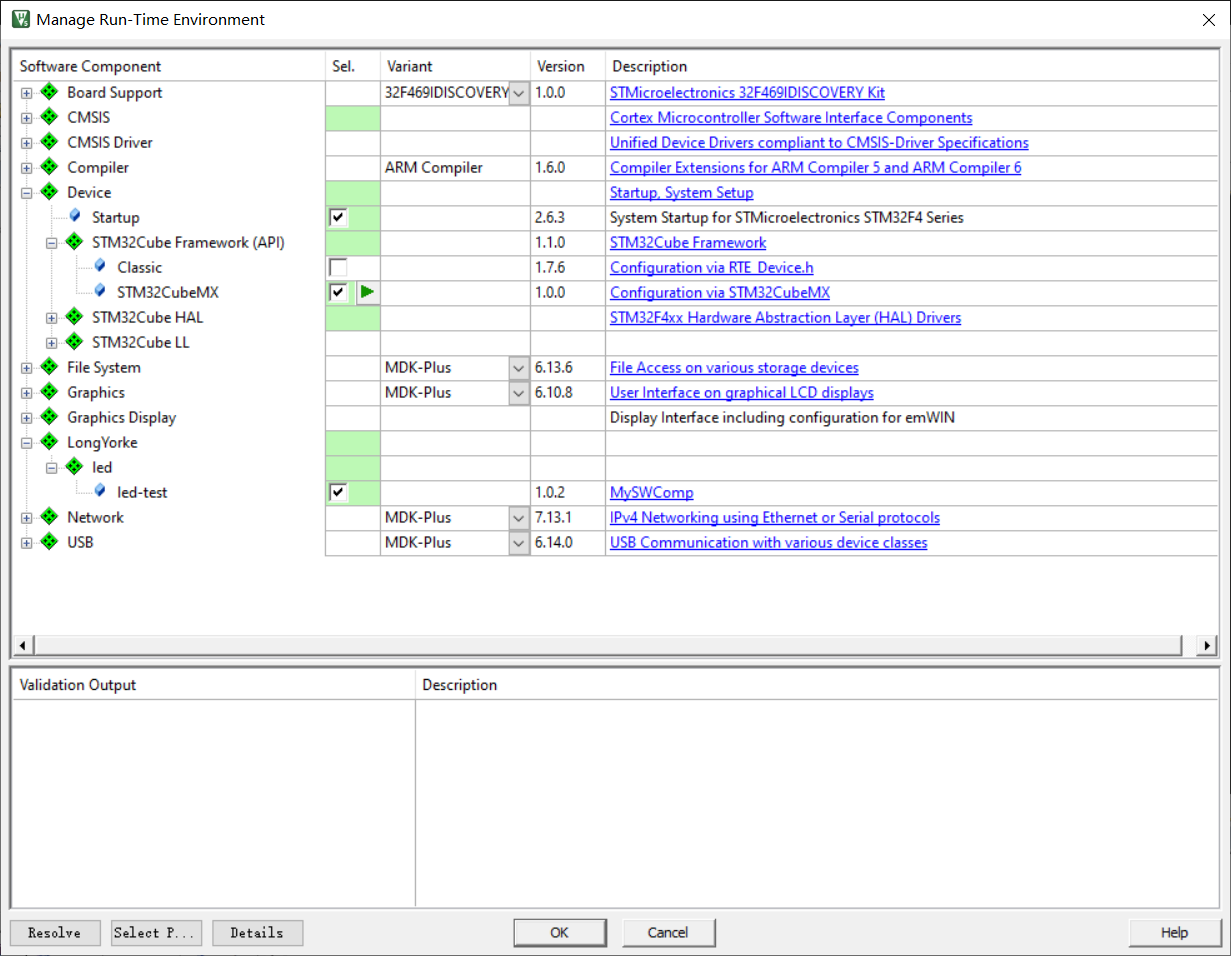1231x956 pixels.
Task: Check the Classic component checkbox
Action: click(338, 268)
